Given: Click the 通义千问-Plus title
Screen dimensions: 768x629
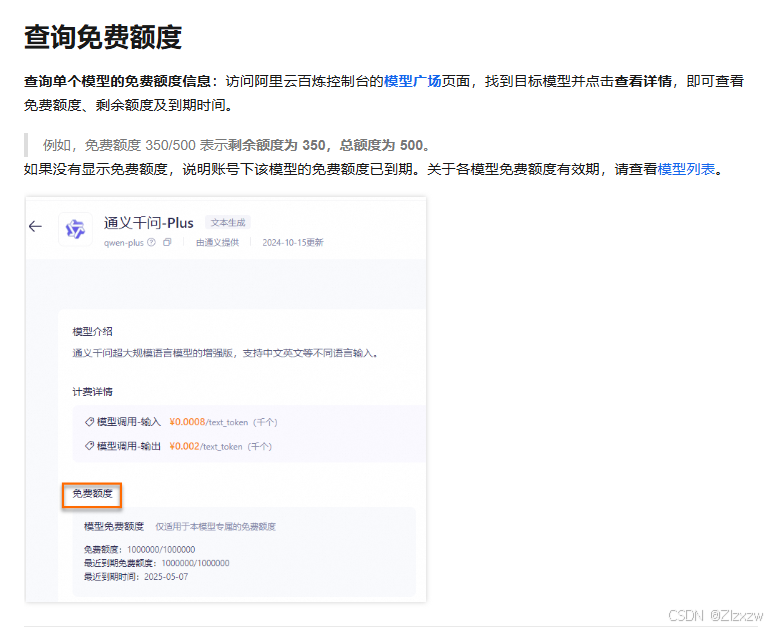Looking at the screenshot, I should 148,223.
